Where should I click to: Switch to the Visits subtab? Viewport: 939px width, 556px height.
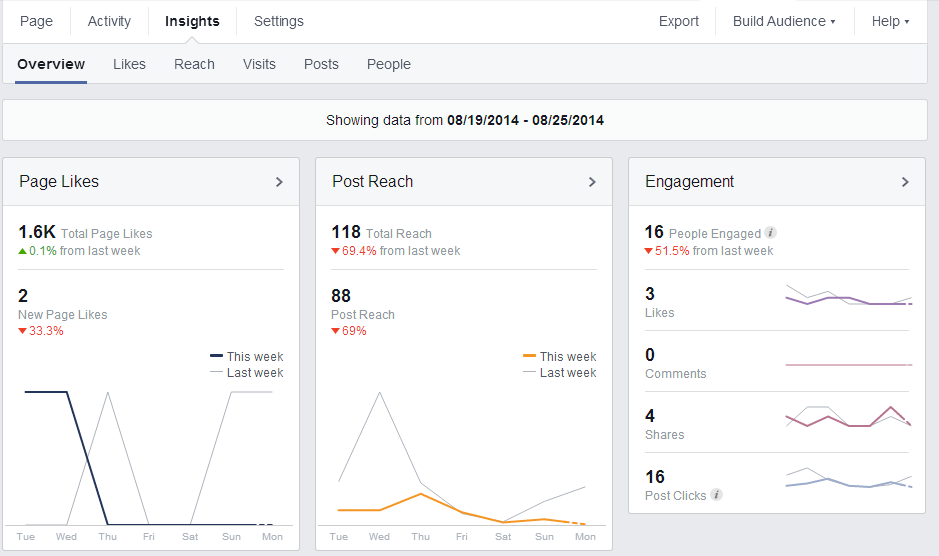[259, 64]
